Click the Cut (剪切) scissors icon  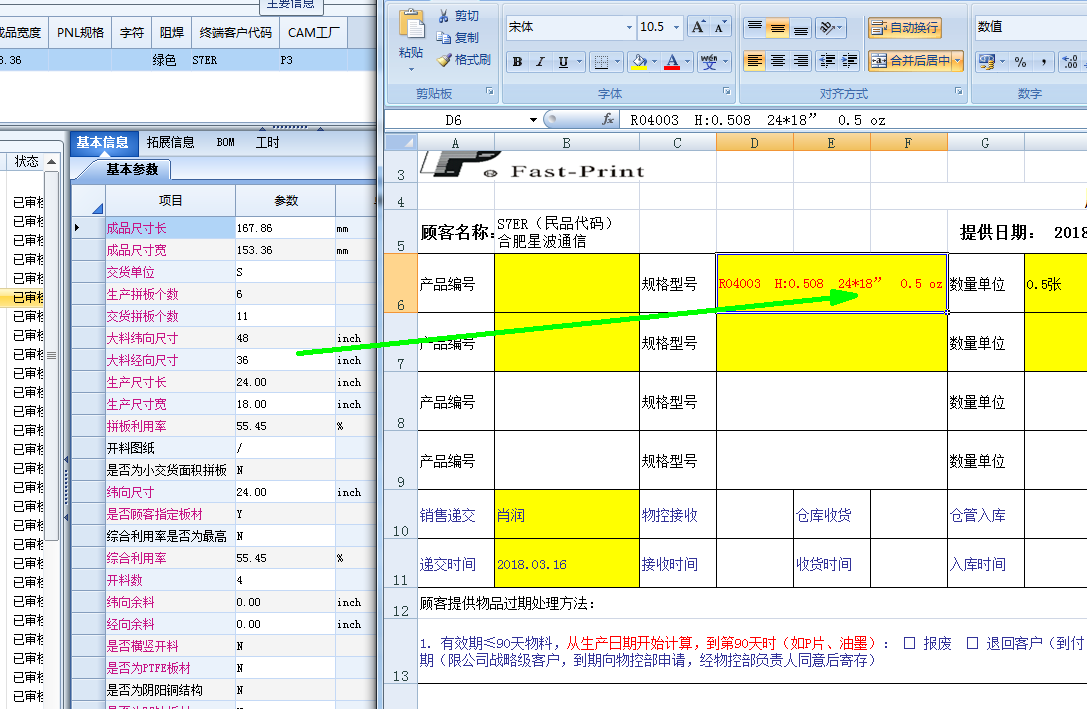pos(444,15)
